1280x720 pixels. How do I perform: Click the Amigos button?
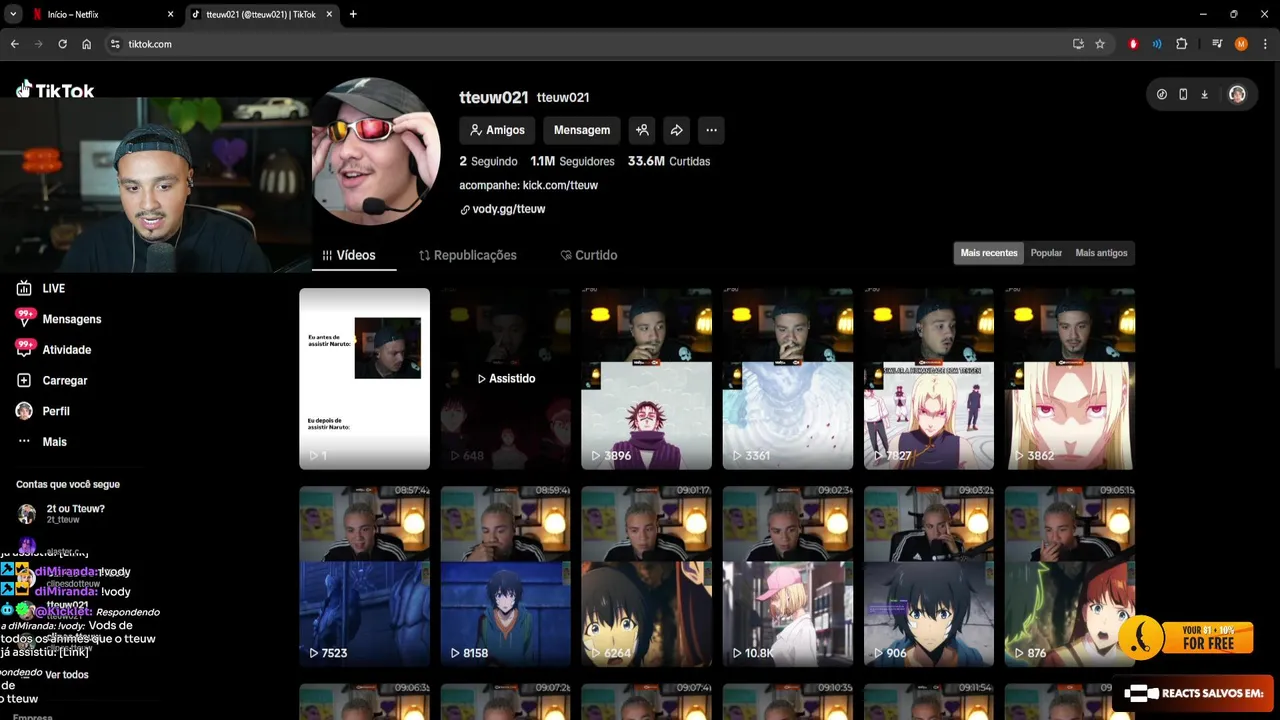coord(497,130)
